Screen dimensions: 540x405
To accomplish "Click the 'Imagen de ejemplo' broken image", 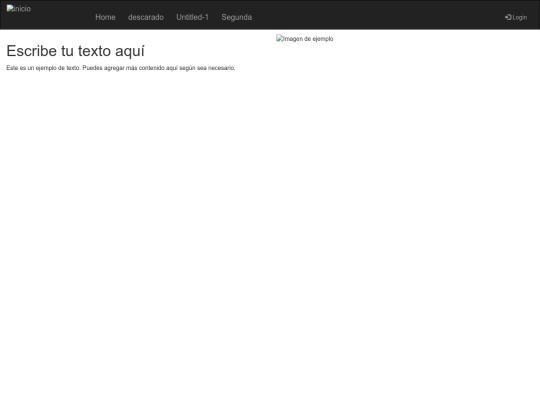I will point(304,39).
